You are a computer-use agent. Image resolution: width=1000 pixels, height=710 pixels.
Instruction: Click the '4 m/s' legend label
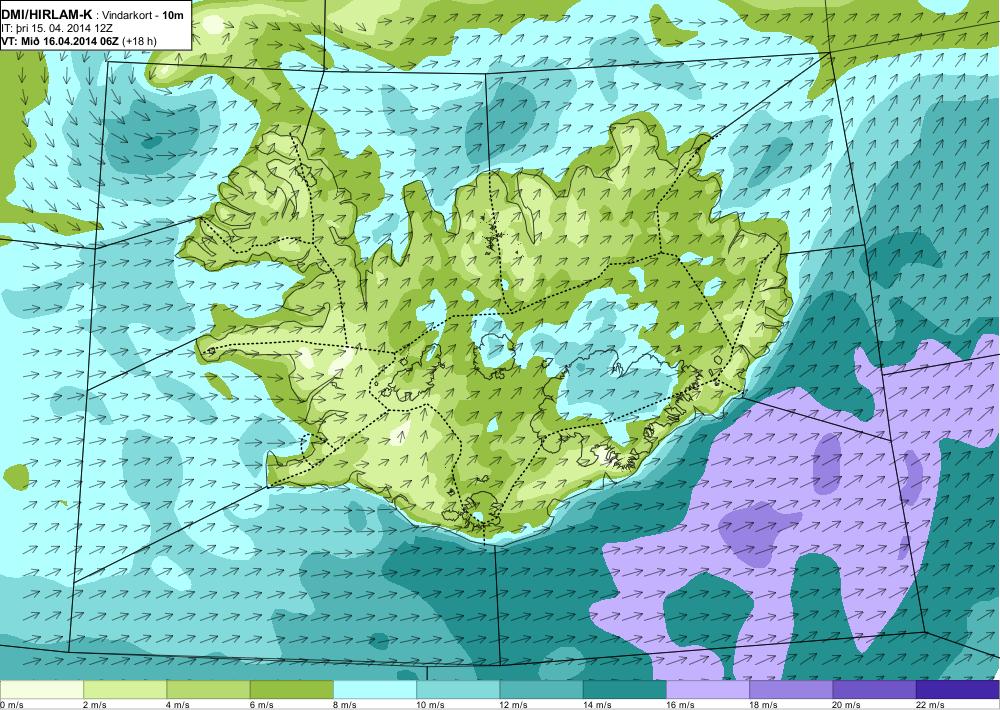tap(179, 705)
